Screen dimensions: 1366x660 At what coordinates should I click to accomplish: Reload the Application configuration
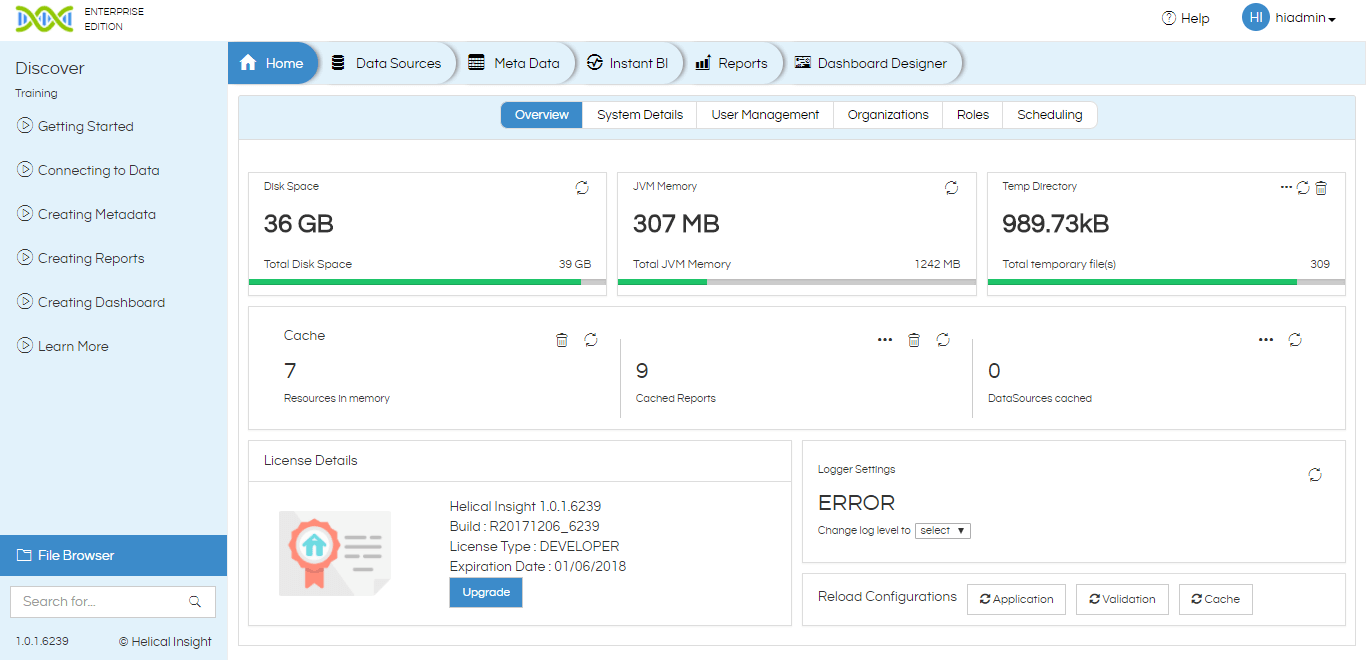pos(1016,599)
